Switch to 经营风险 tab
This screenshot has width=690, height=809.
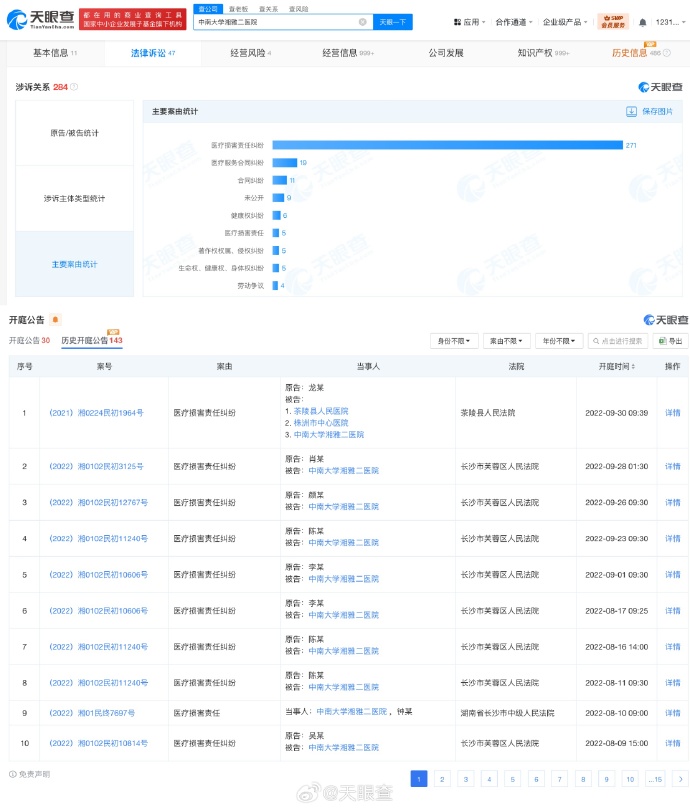point(250,53)
